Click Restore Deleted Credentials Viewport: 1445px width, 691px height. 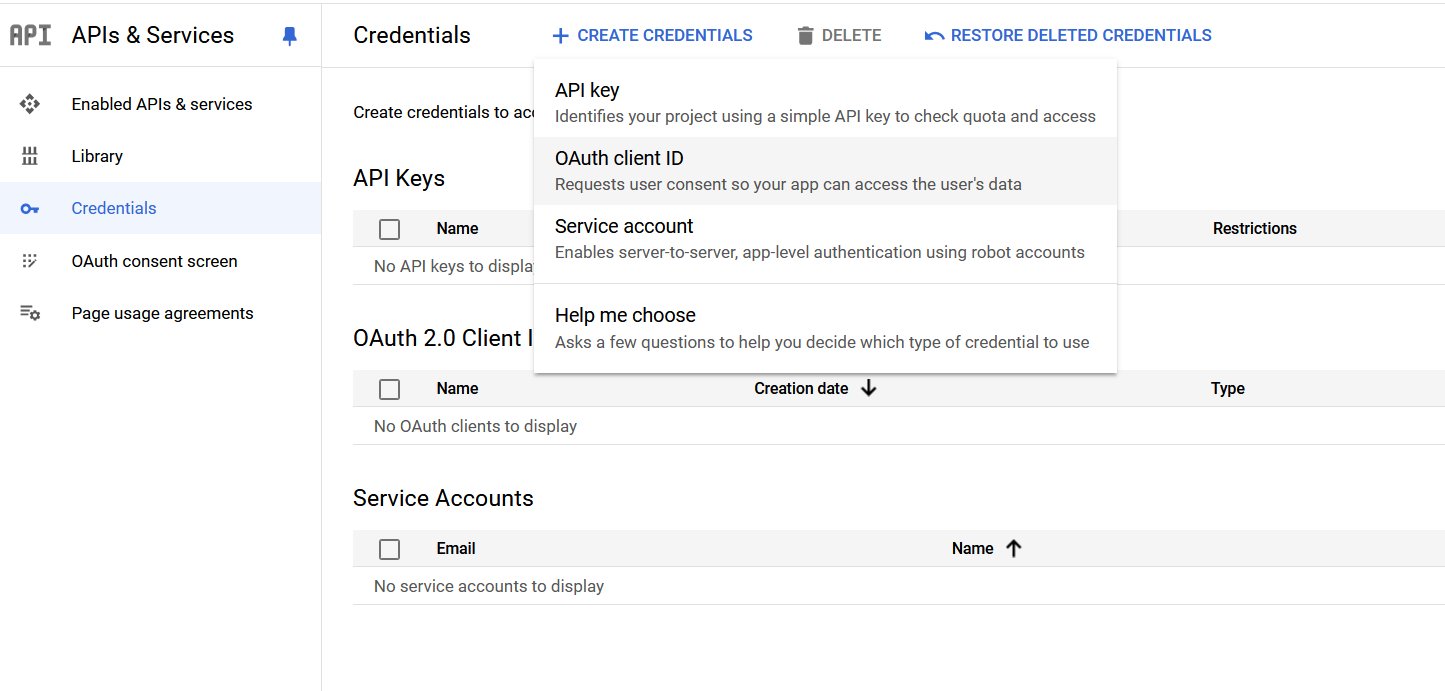(1068, 36)
